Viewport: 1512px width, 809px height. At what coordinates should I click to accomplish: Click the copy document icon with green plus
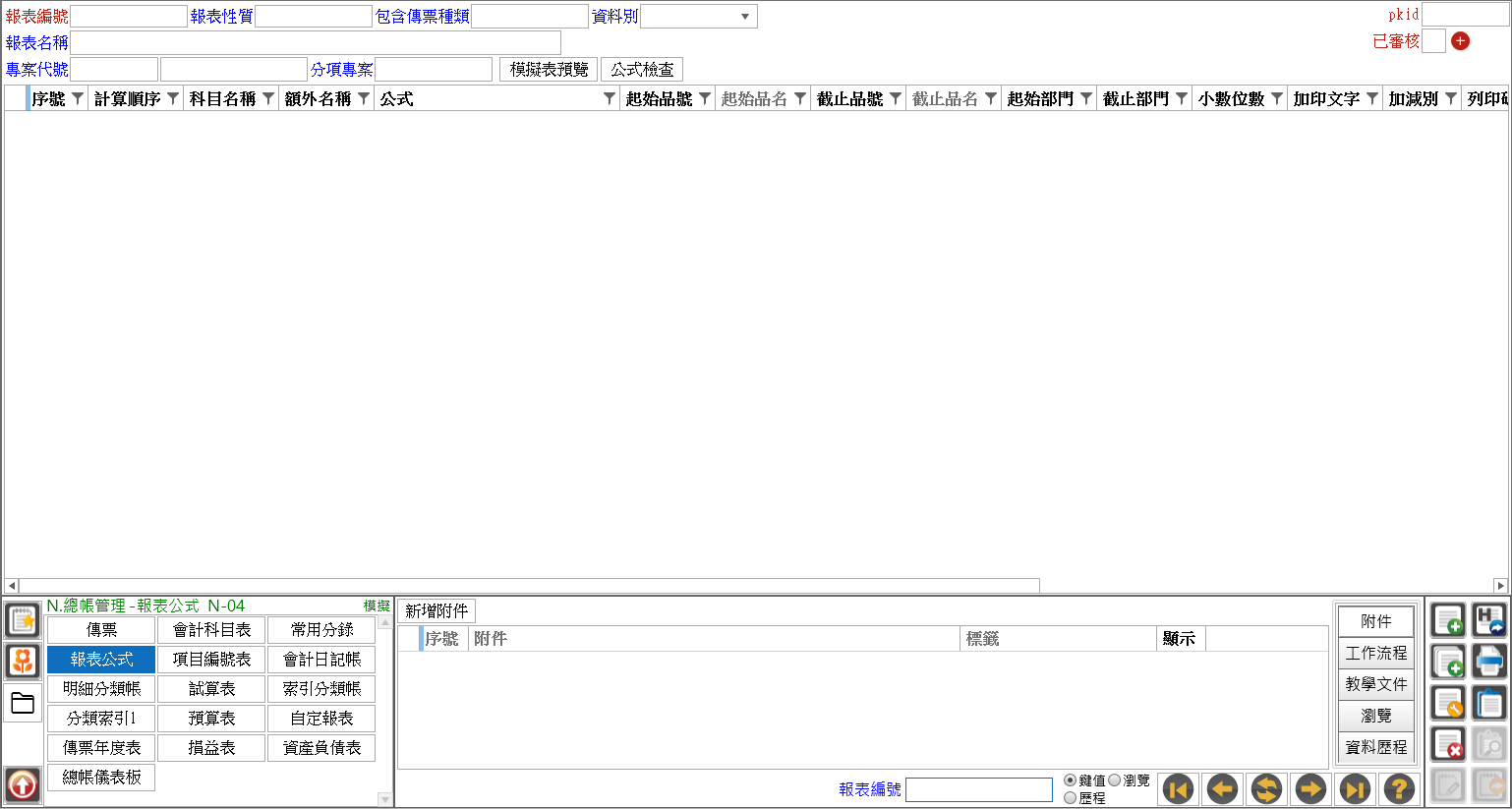coord(1448,662)
